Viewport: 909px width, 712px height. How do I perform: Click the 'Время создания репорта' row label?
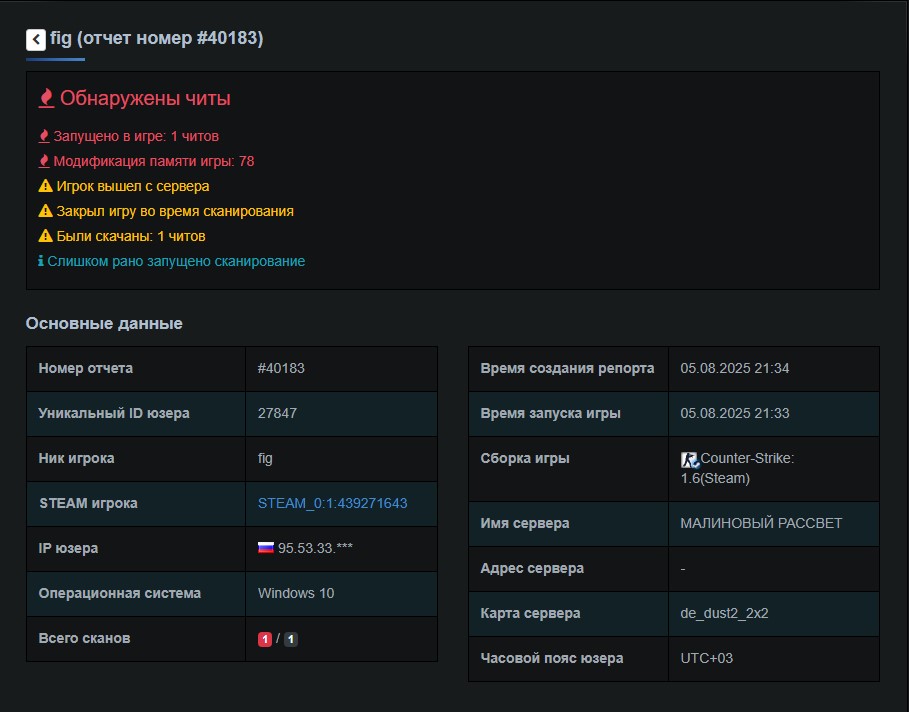(568, 368)
